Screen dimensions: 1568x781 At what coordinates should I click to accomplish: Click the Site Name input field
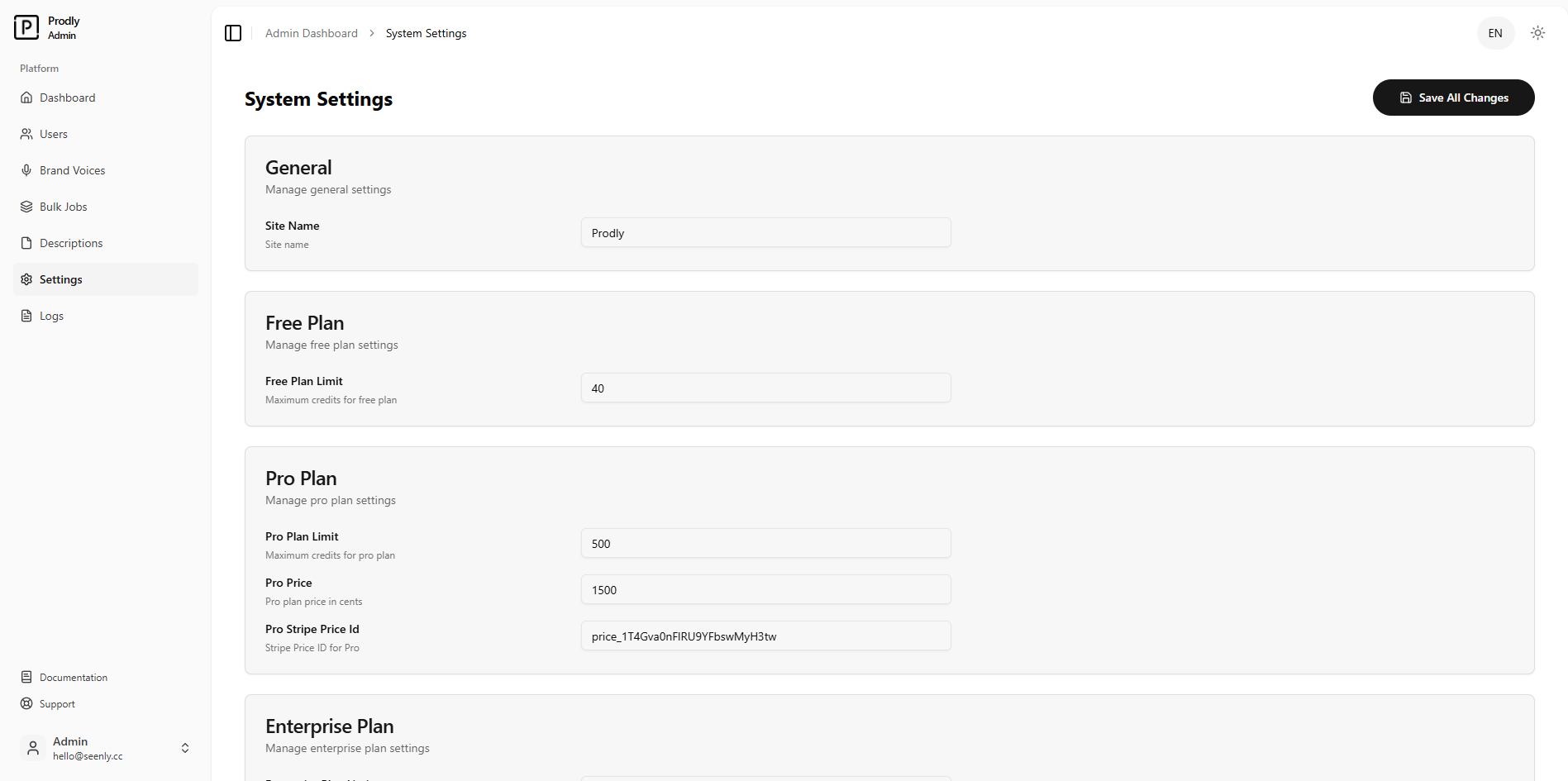click(765, 233)
